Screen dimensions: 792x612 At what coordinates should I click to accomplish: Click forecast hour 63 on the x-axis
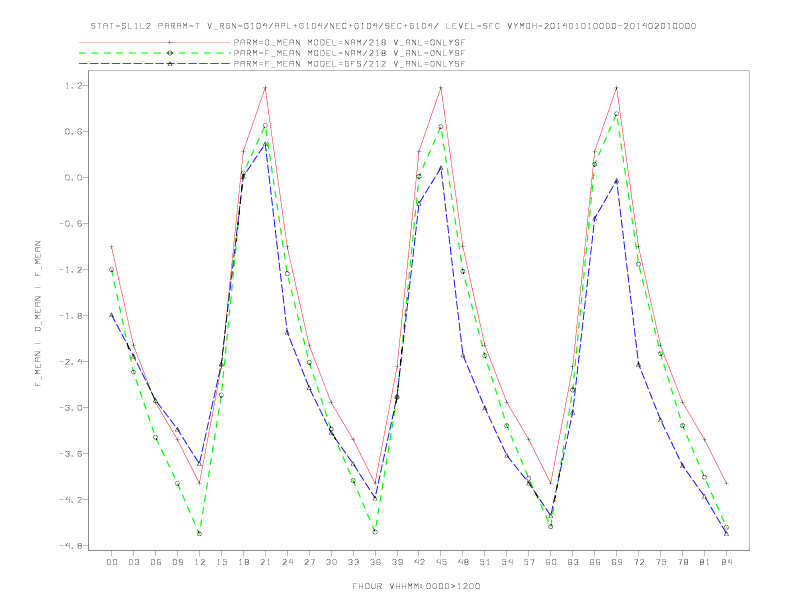[573, 562]
